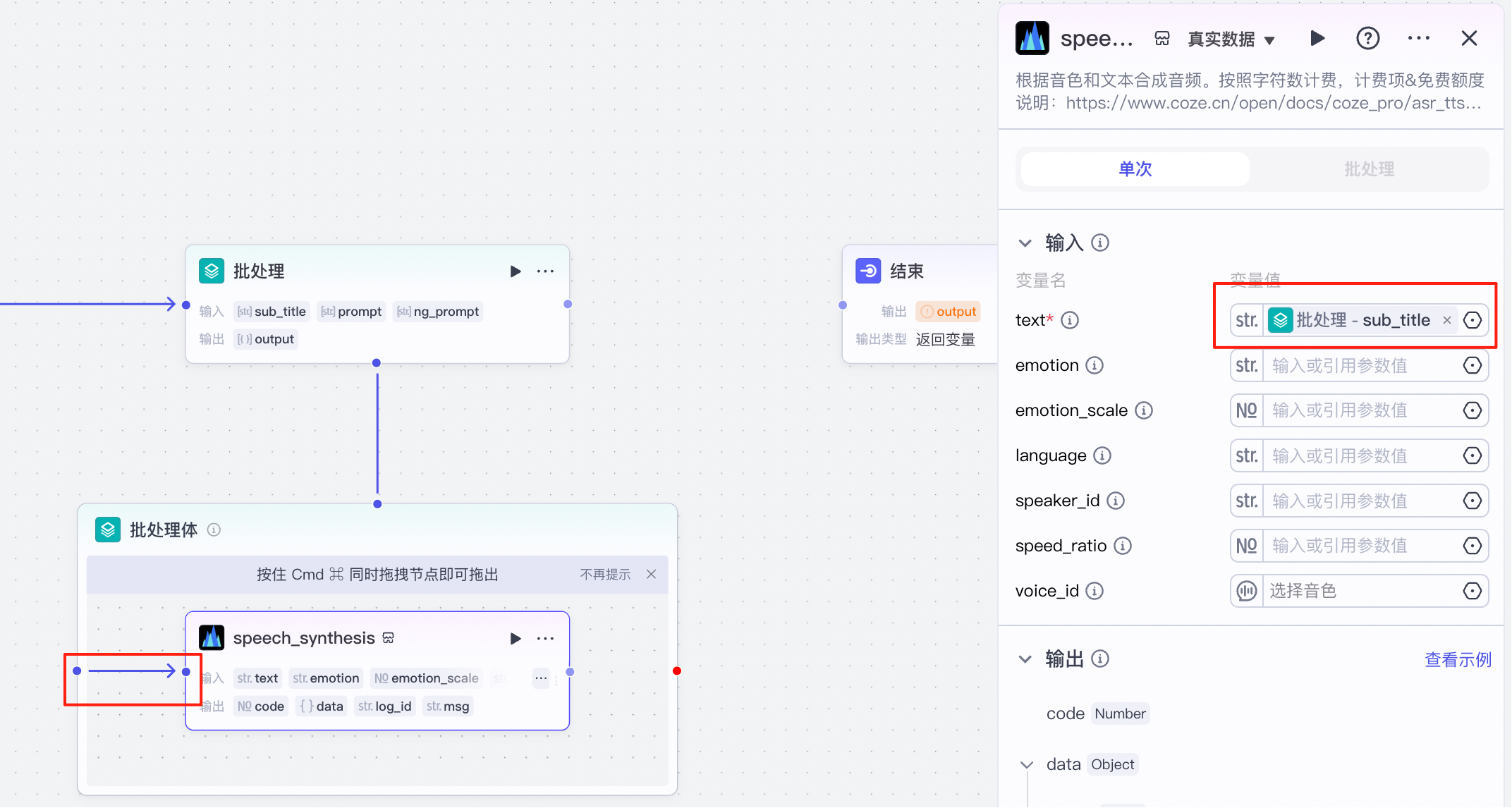1512x808 pixels.
Task: Switch to 批处理 tab
Action: (x=1368, y=169)
